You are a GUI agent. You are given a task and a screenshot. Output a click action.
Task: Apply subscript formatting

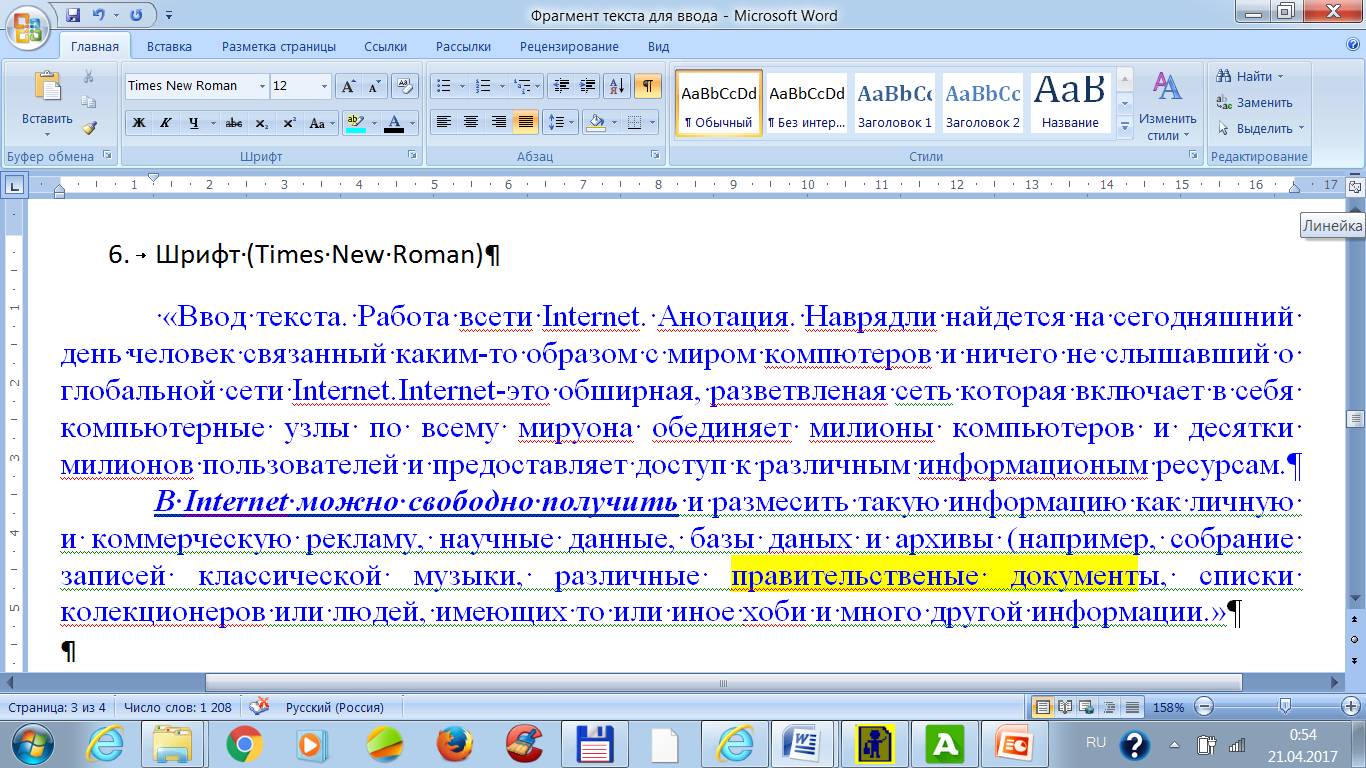point(261,123)
